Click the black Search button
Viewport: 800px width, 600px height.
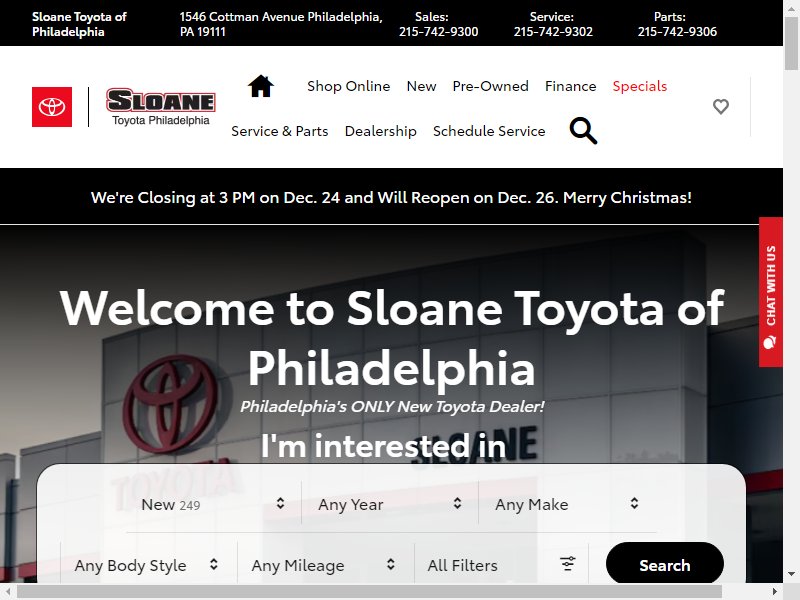pos(665,563)
